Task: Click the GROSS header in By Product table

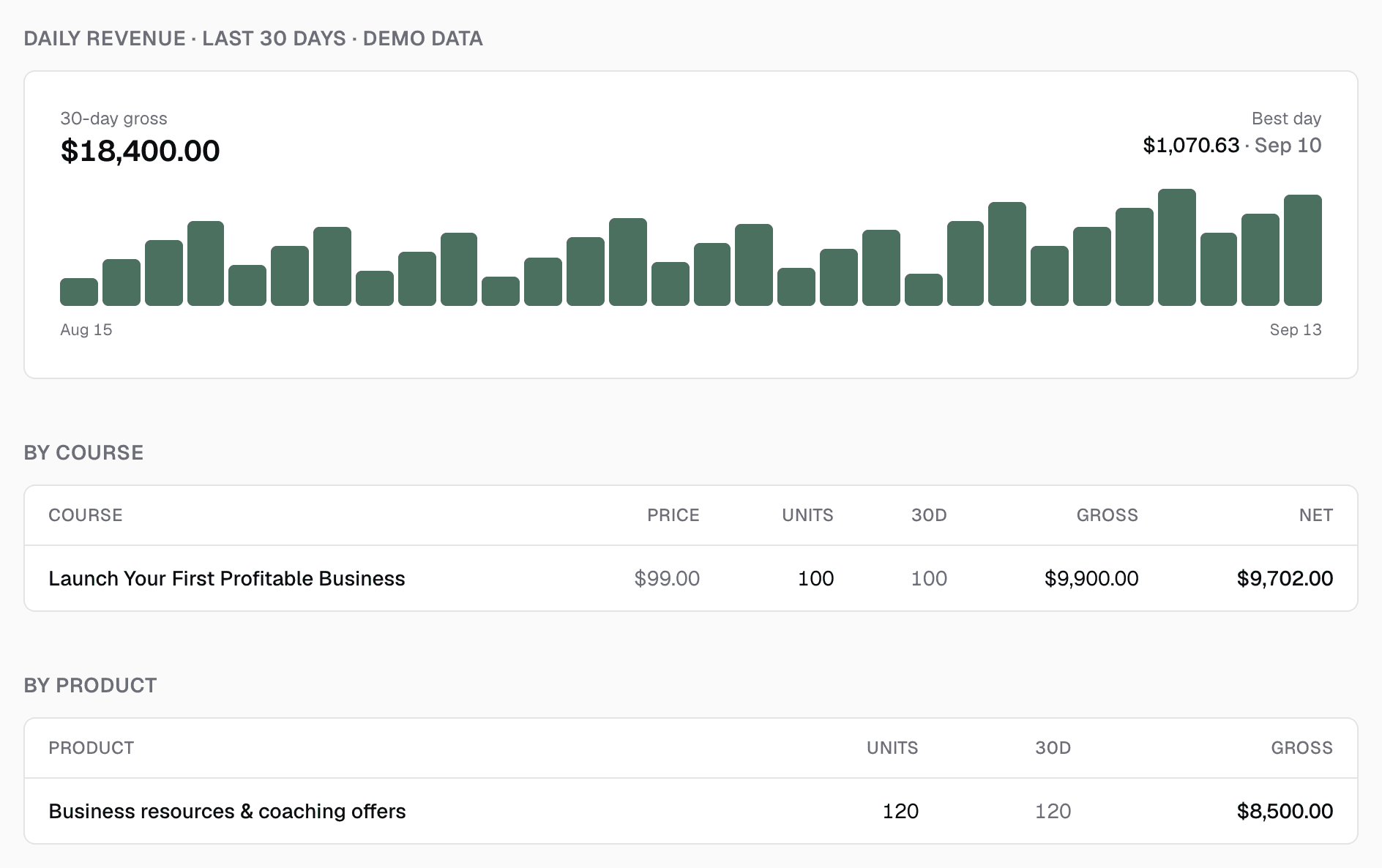Action: point(1301,748)
